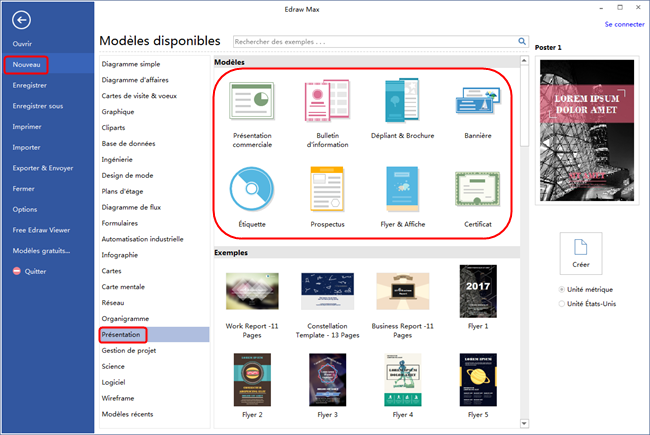The image size is (650, 435).
Task: Open the Présentation commerciale template icon
Action: click(252, 101)
